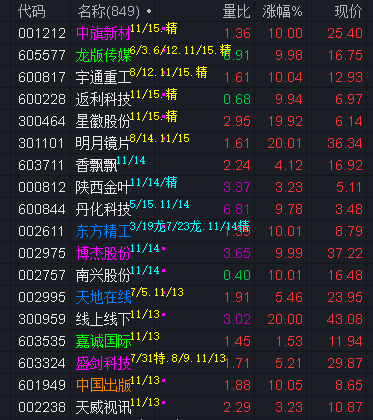This screenshot has height=420, width=373.
Task: Select stock code 002238
Action: (42, 407)
